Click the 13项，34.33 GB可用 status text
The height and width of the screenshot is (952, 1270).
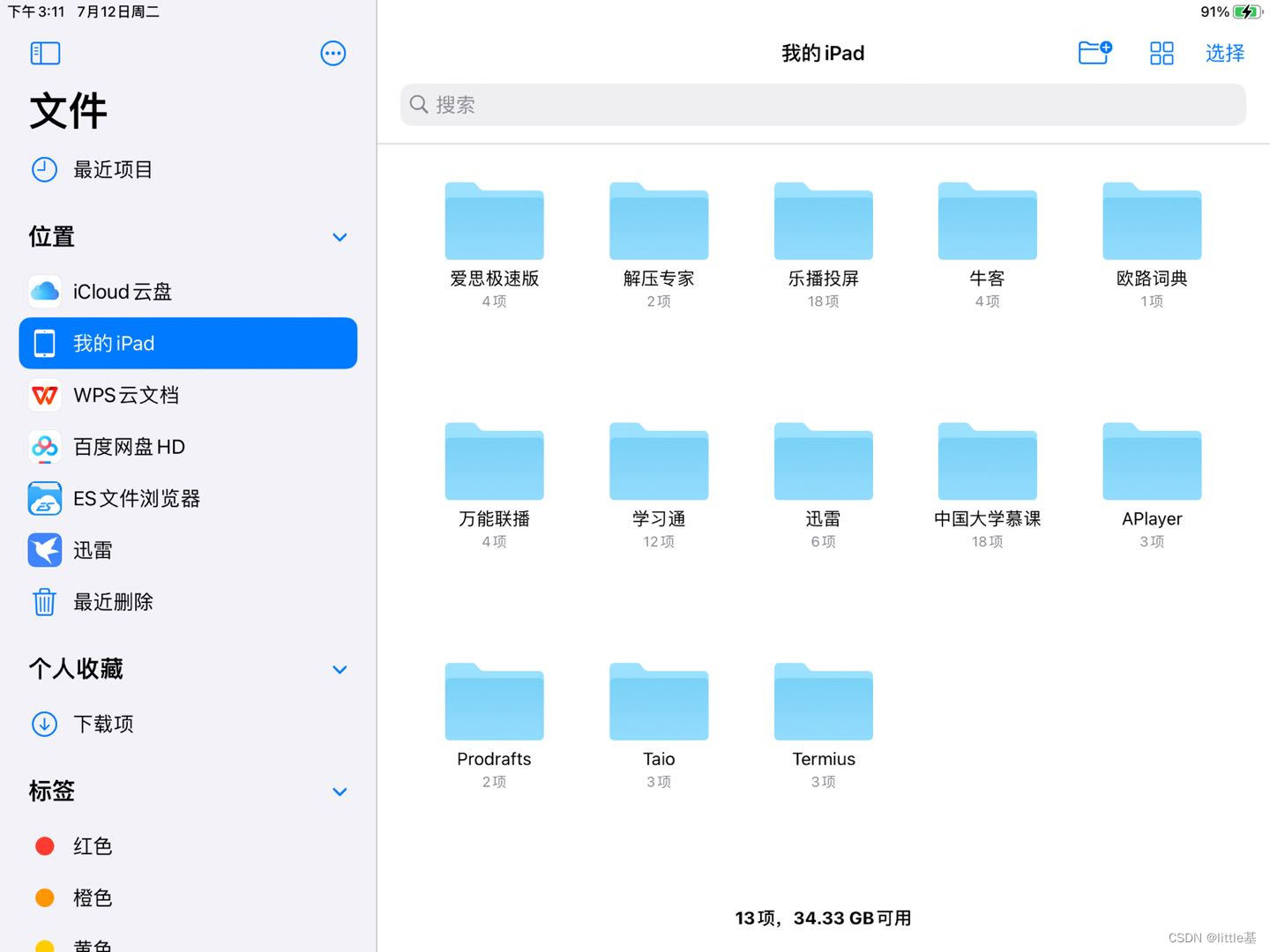click(823, 919)
